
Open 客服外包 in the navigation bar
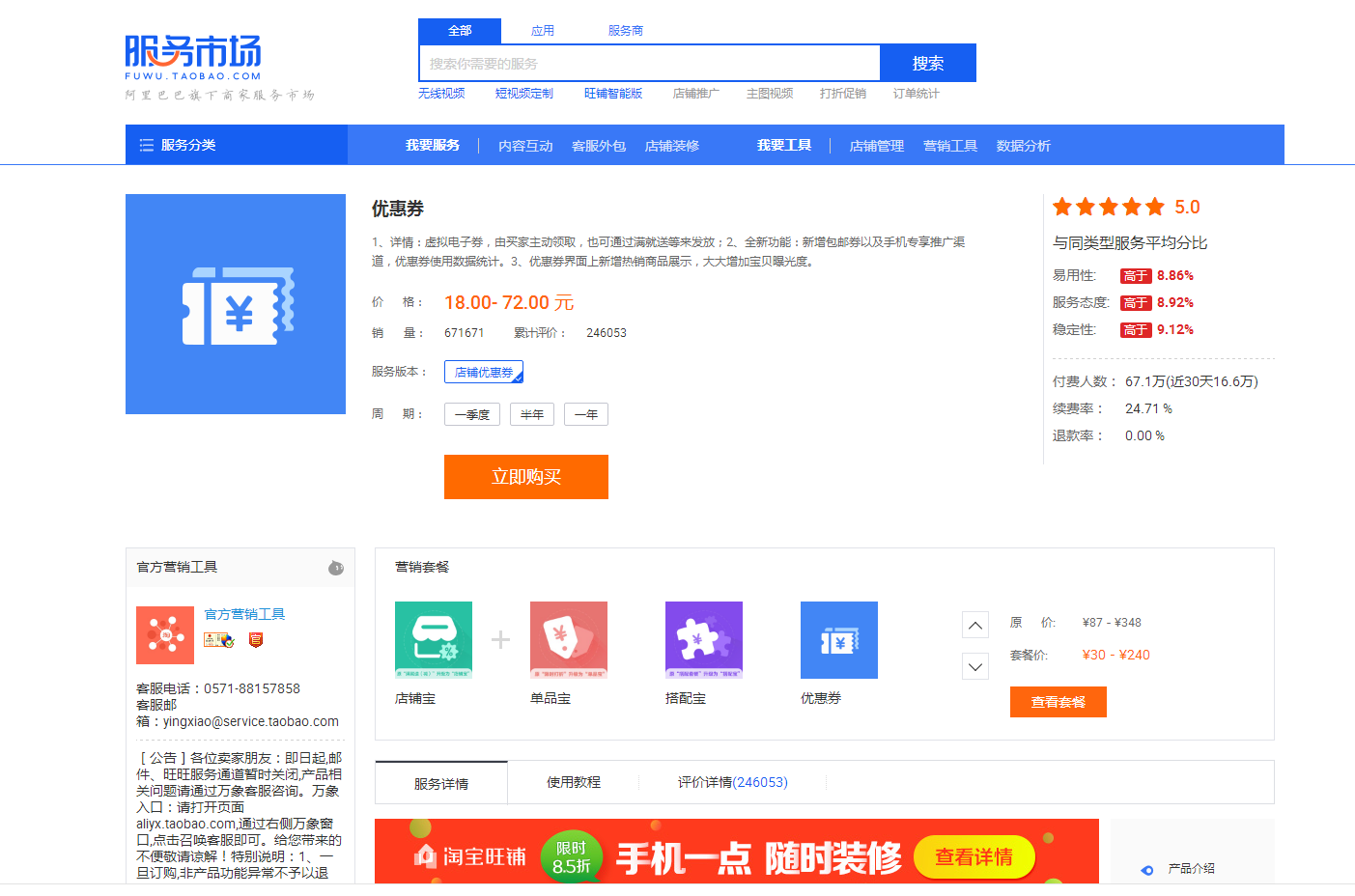tap(599, 146)
